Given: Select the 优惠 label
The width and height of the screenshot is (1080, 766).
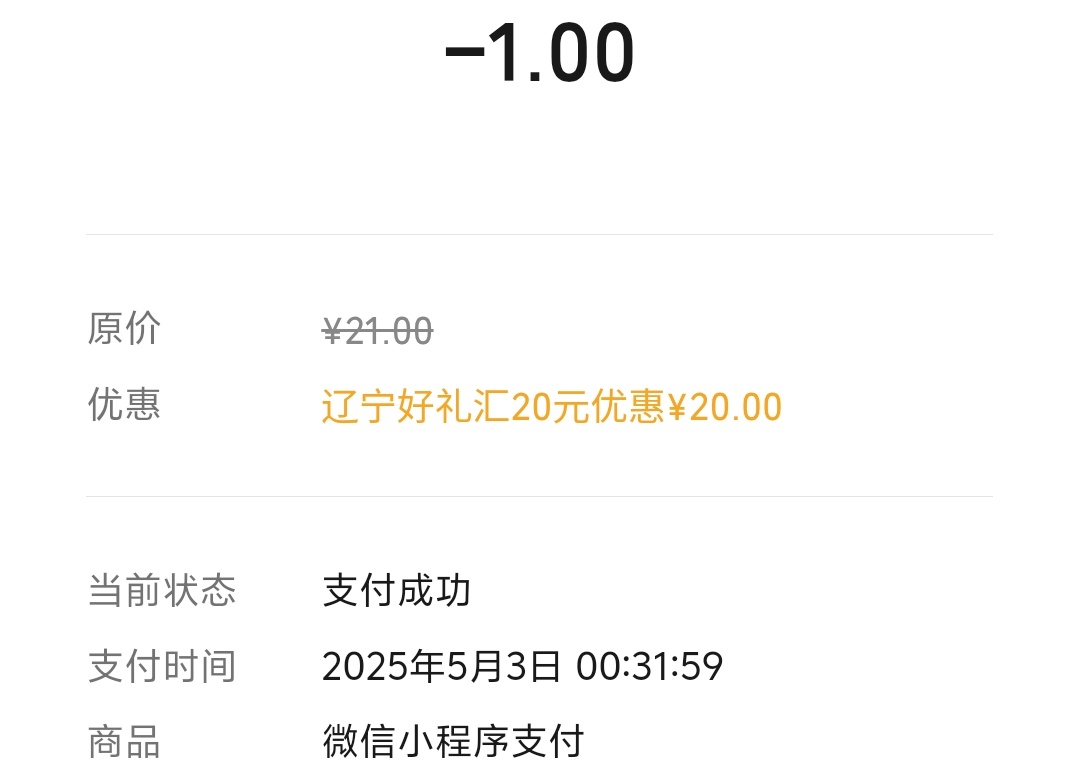Looking at the screenshot, I should (x=124, y=404).
